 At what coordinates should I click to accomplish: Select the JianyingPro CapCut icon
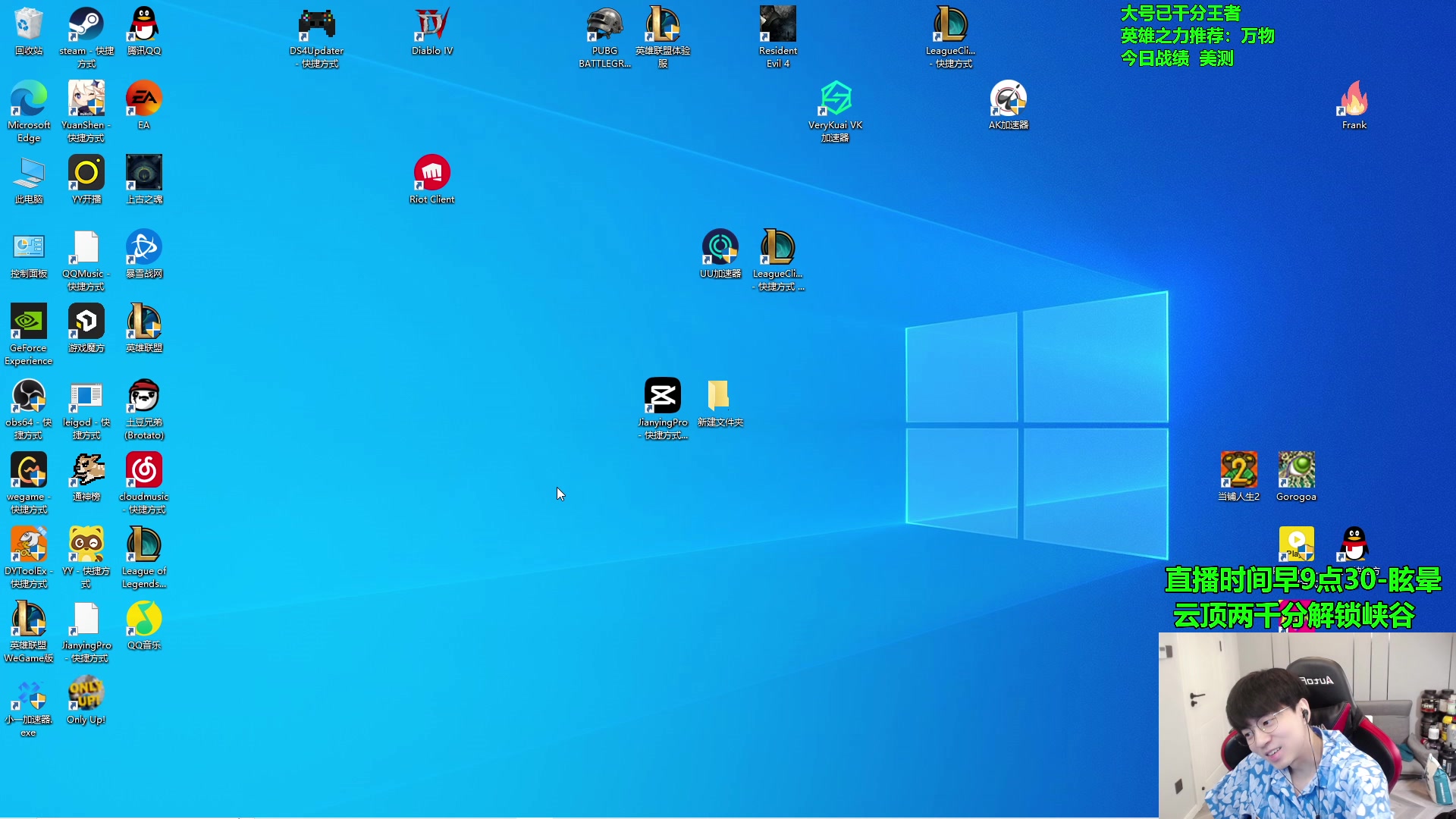pos(663,409)
